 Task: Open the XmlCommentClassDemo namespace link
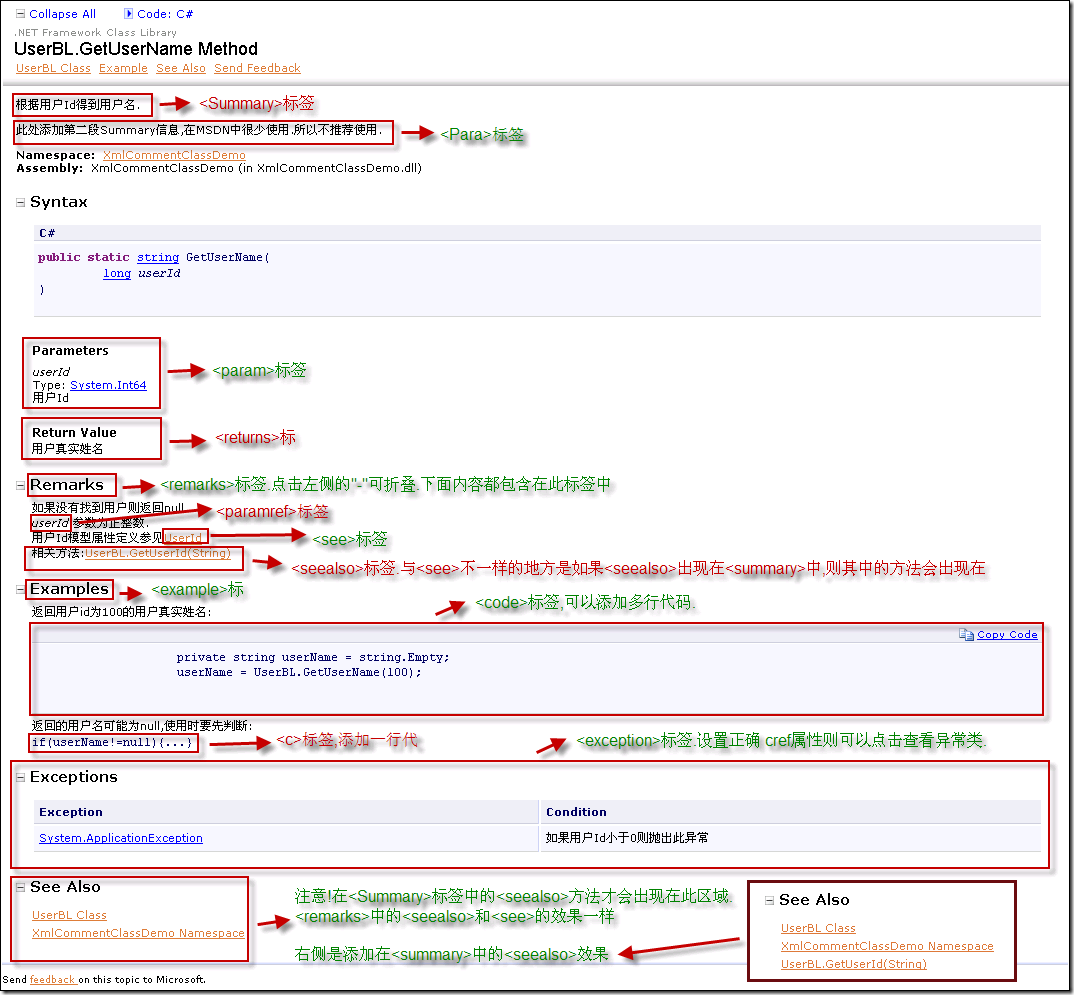point(174,155)
